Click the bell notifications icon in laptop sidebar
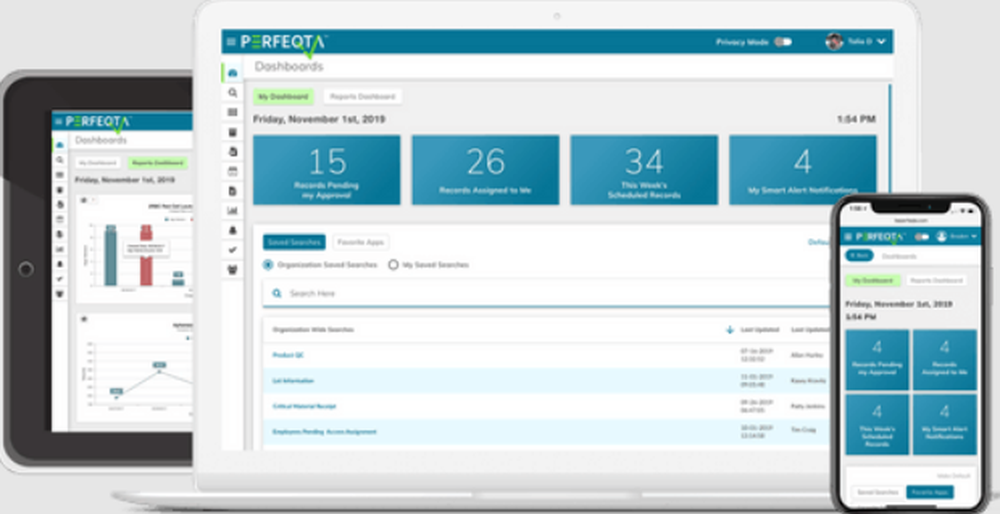The width and height of the screenshot is (1000, 514). 233,230
